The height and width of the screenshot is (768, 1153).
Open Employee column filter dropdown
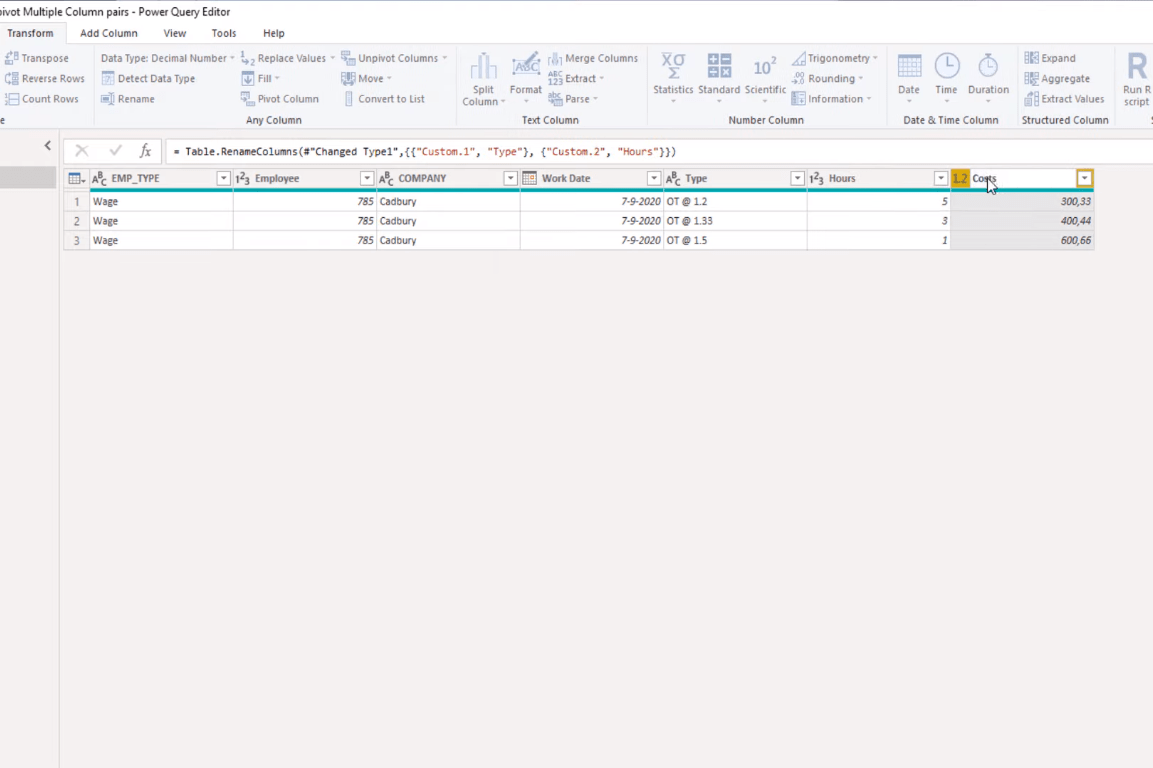coord(366,179)
